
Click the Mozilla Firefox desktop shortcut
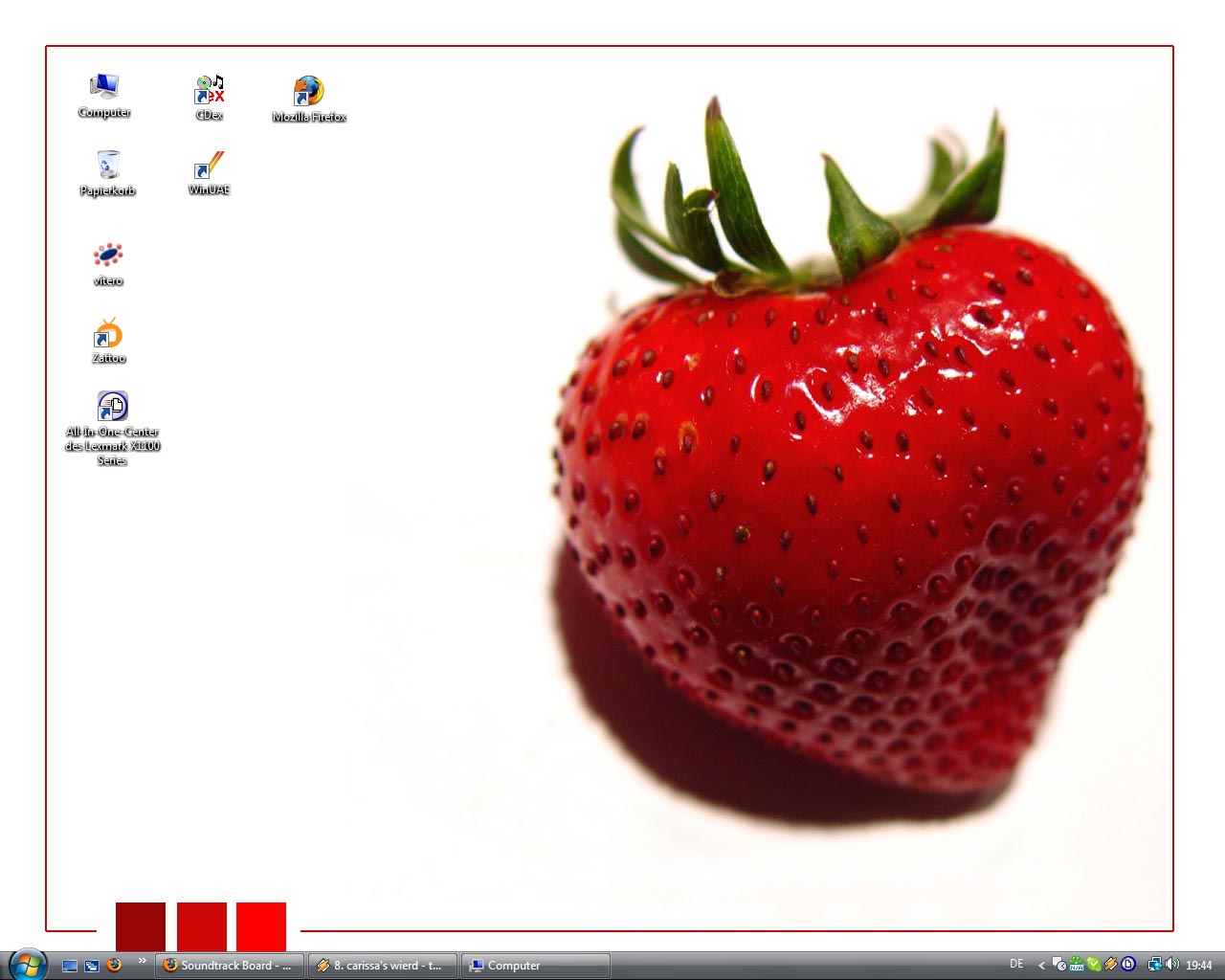point(308,94)
